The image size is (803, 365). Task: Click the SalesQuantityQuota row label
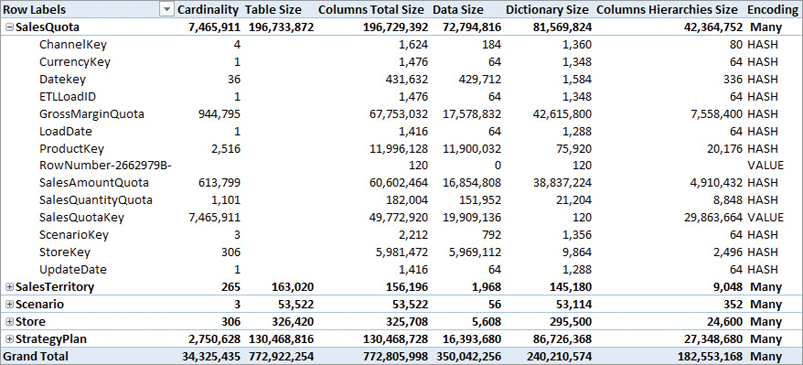[96, 200]
